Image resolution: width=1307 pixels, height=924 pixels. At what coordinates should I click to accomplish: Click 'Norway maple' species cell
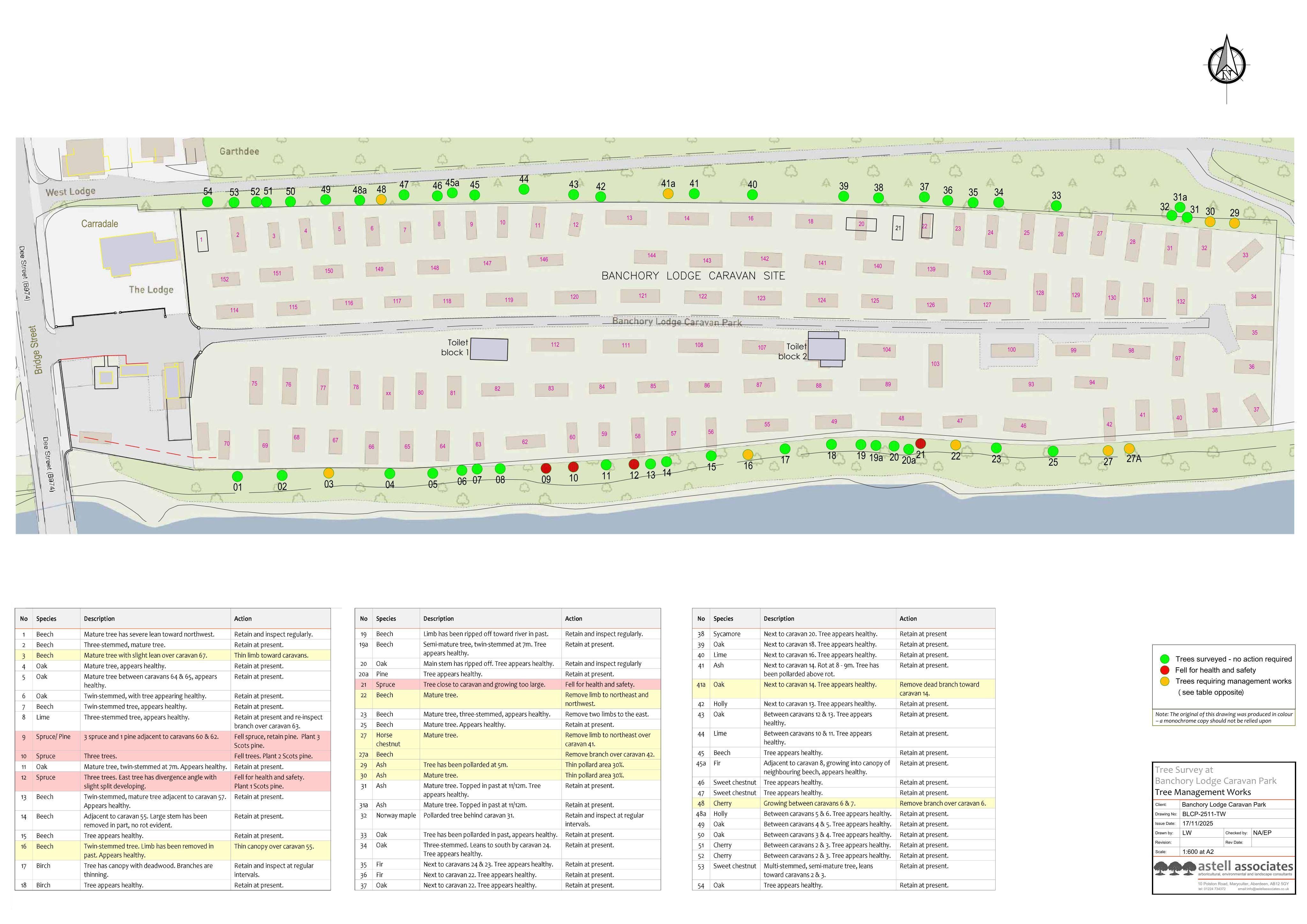pos(396,815)
